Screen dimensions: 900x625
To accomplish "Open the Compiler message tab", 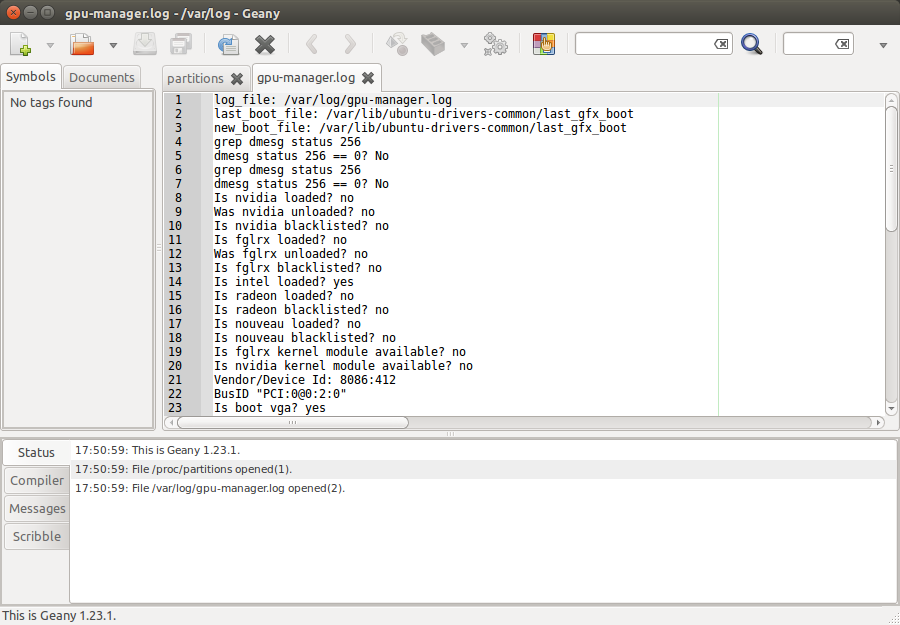I will [37, 480].
